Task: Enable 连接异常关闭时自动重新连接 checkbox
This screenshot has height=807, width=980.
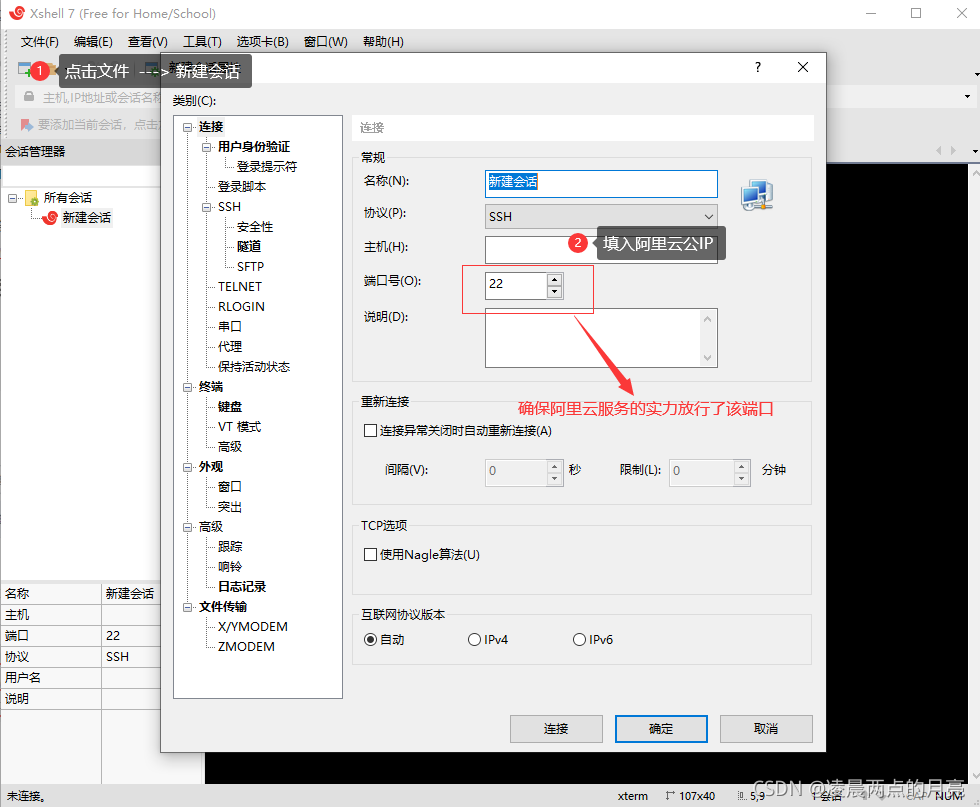Action: point(371,431)
